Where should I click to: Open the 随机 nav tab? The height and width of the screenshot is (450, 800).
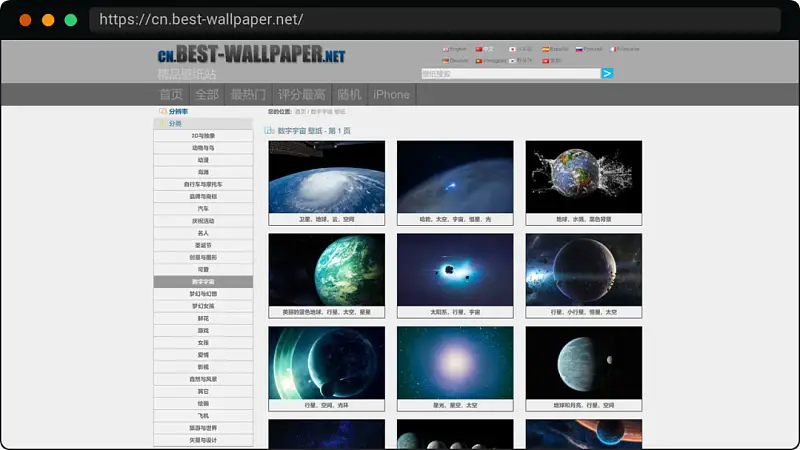click(349, 94)
